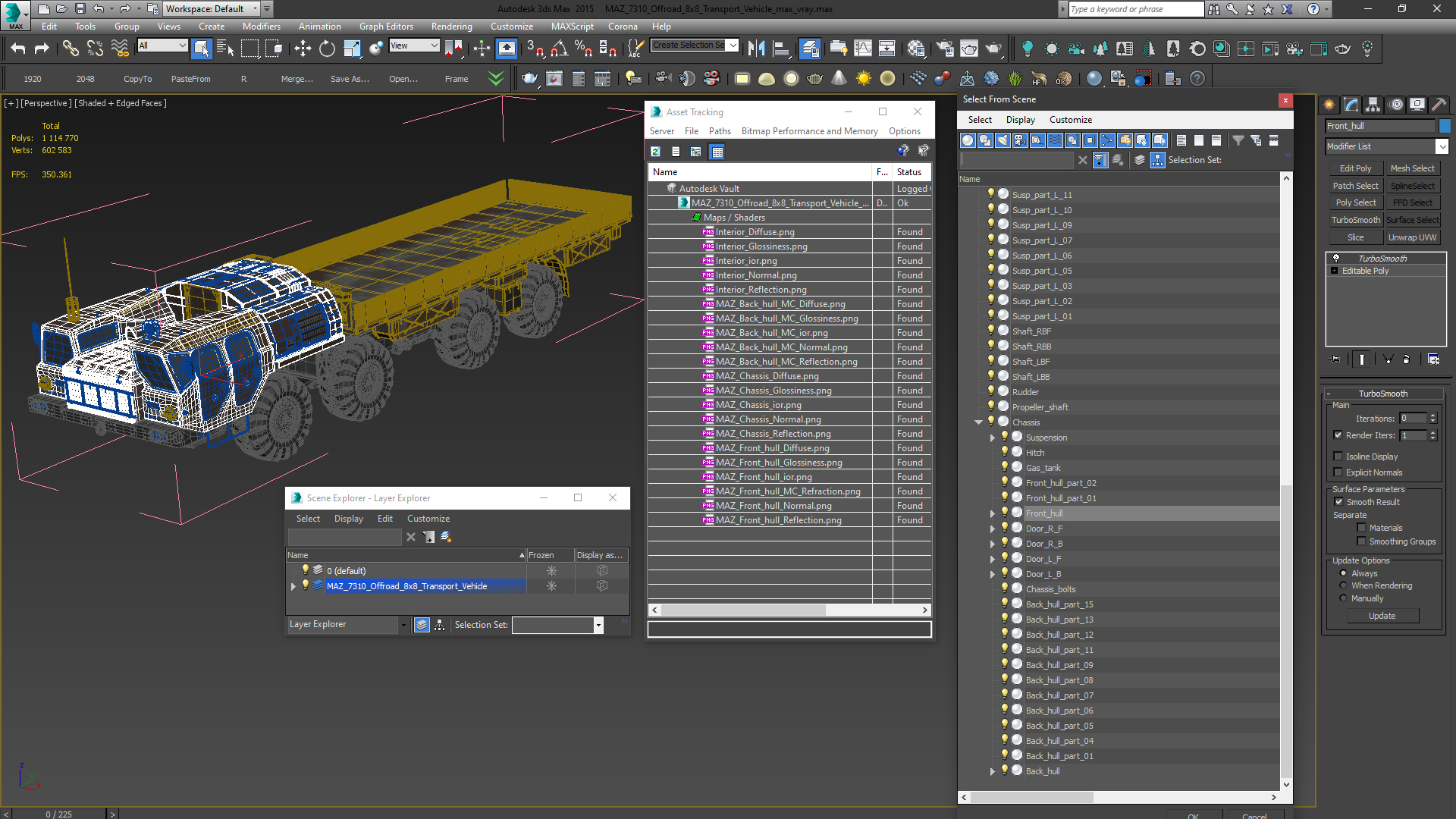The width and height of the screenshot is (1456, 819).
Task: Select Always update option
Action: point(1344,573)
